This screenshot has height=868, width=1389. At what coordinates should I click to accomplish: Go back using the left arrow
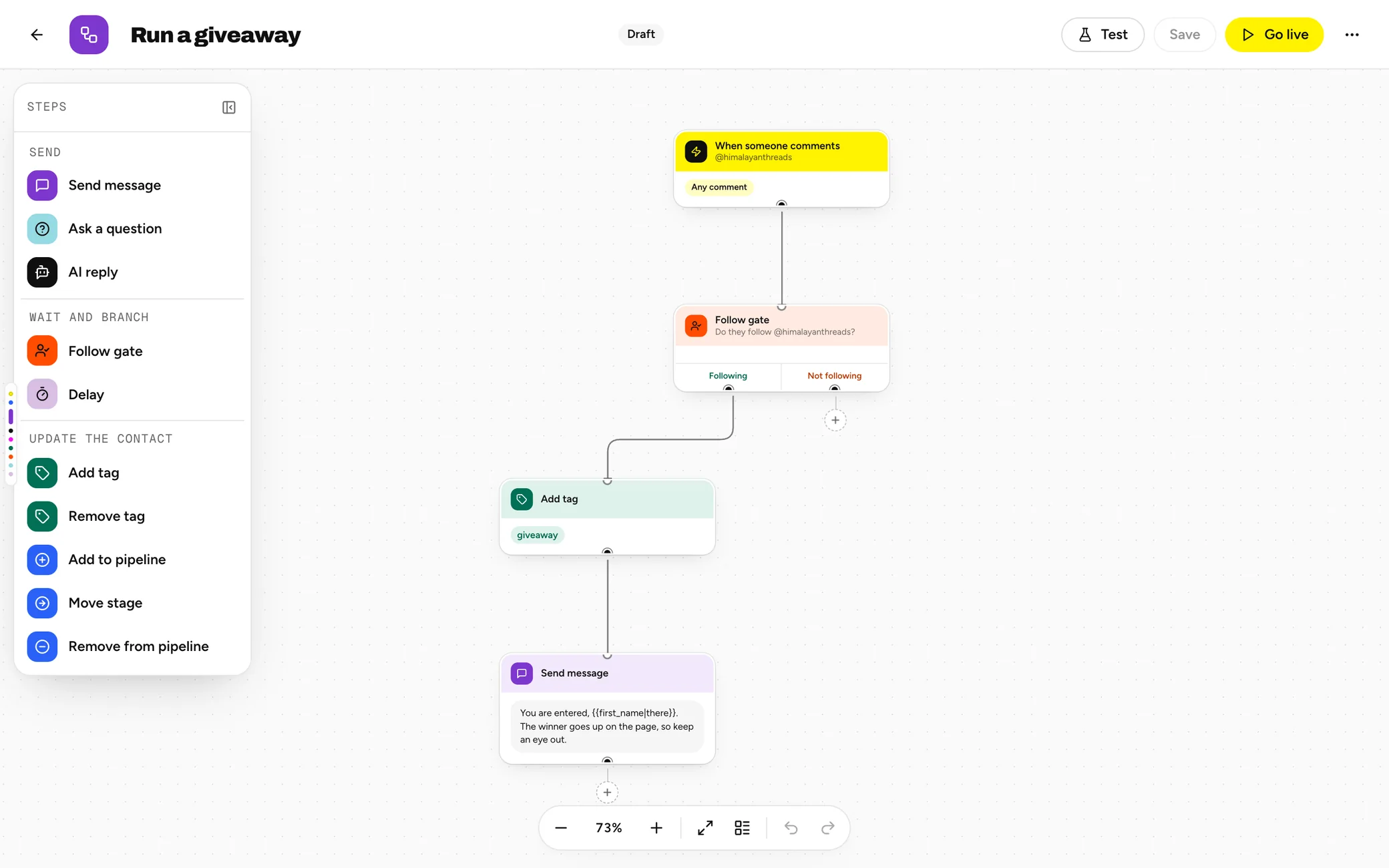[37, 35]
